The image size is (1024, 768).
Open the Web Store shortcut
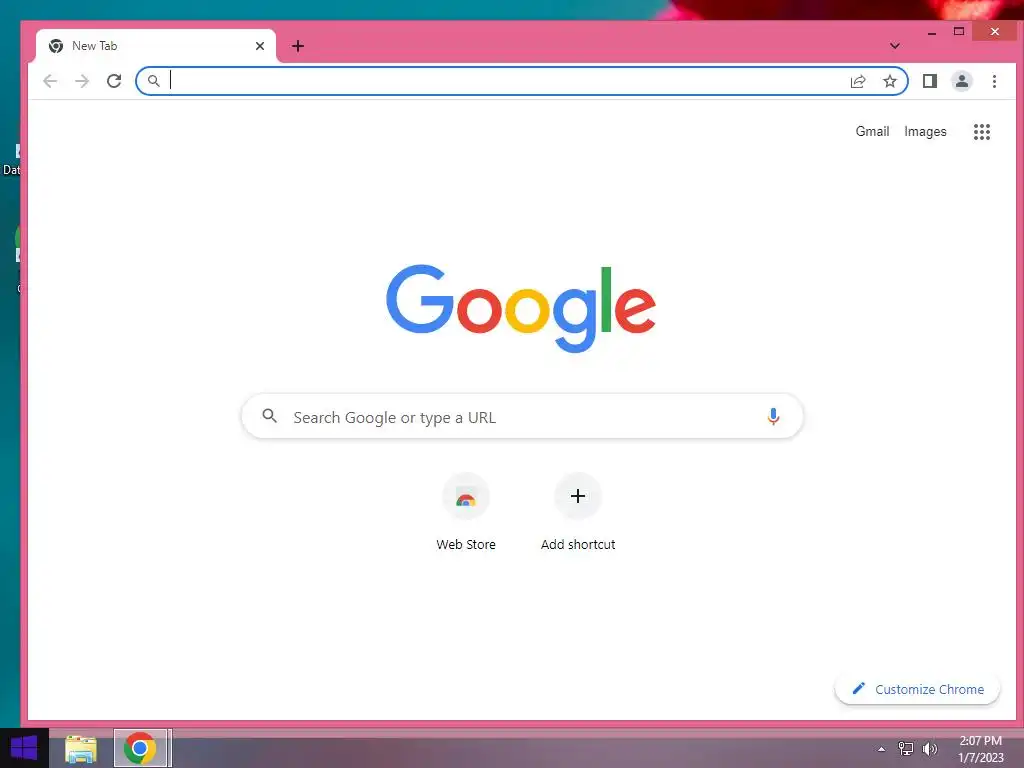tap(466, 512)
